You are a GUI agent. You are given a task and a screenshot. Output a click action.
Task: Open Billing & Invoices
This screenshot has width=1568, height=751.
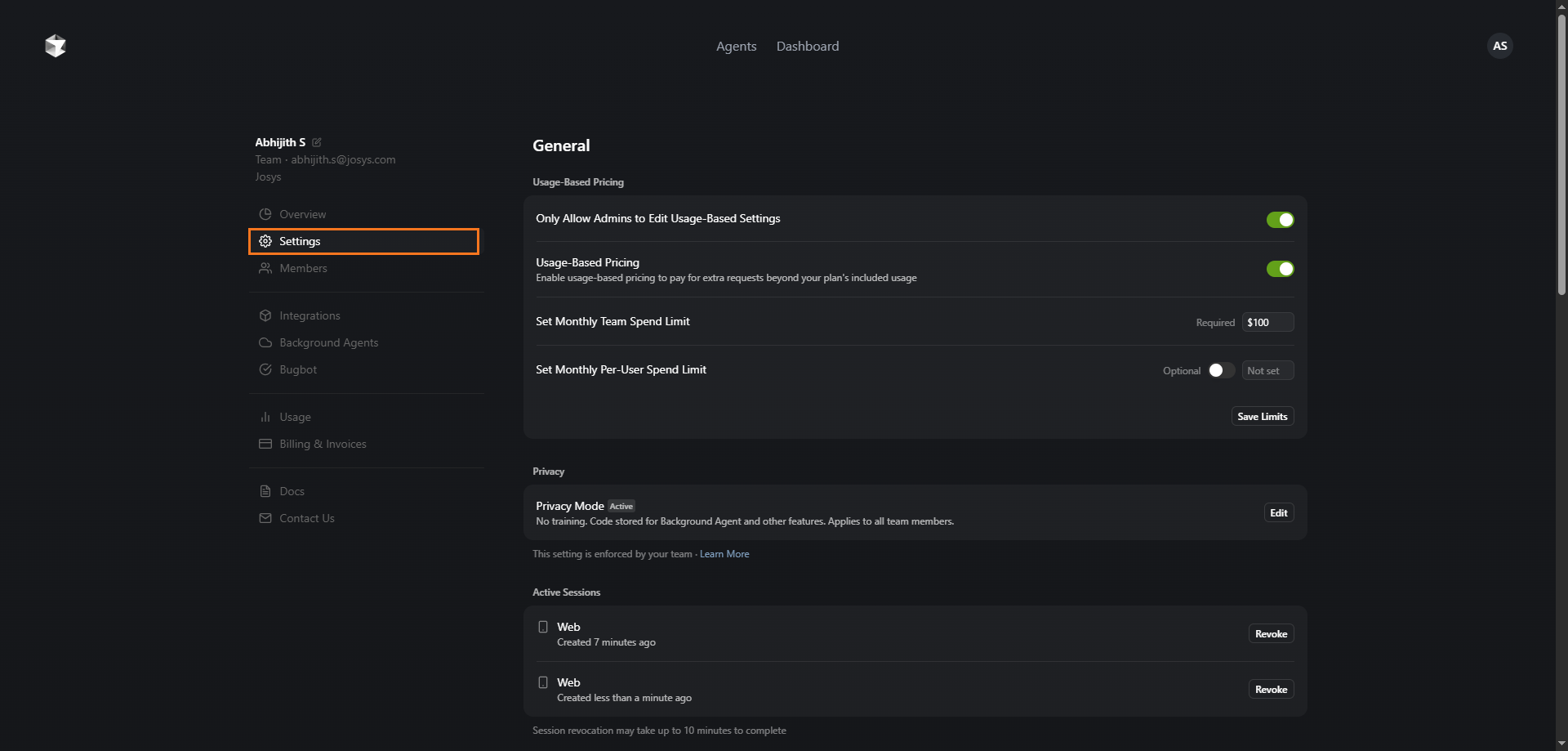click(323, 444)
